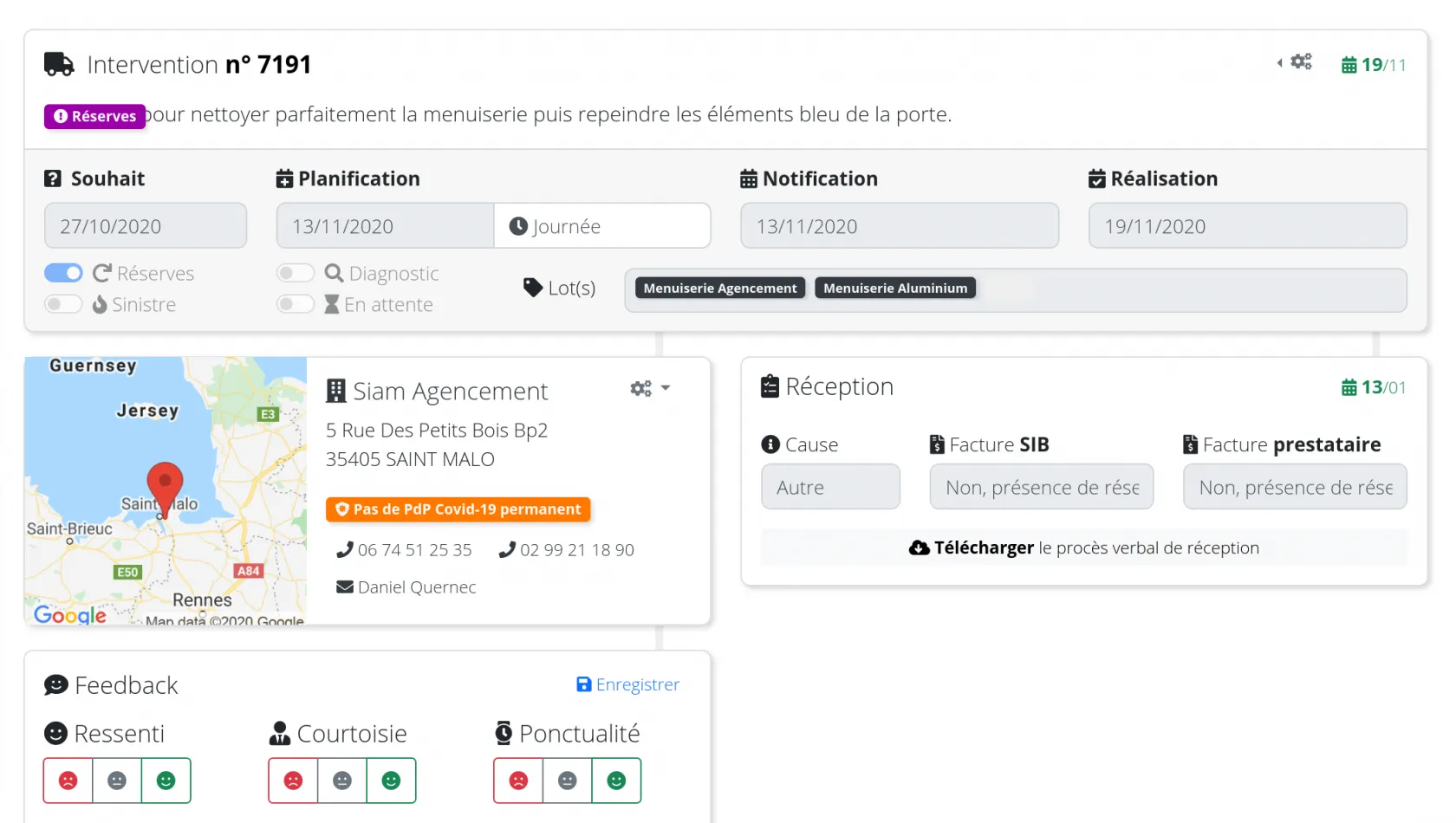Expand the Facture SIB dropdown
Viewport: 1456px width, 823px height.
tap(1040, 487)
